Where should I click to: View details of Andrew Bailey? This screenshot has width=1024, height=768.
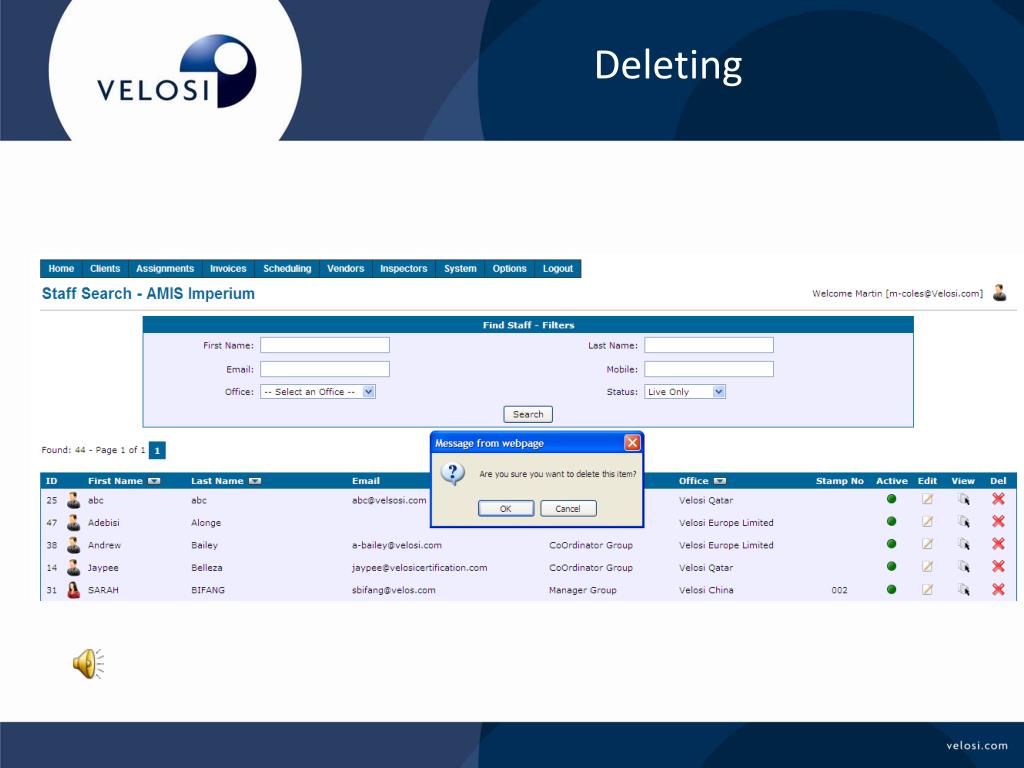[x=963, y=544]
